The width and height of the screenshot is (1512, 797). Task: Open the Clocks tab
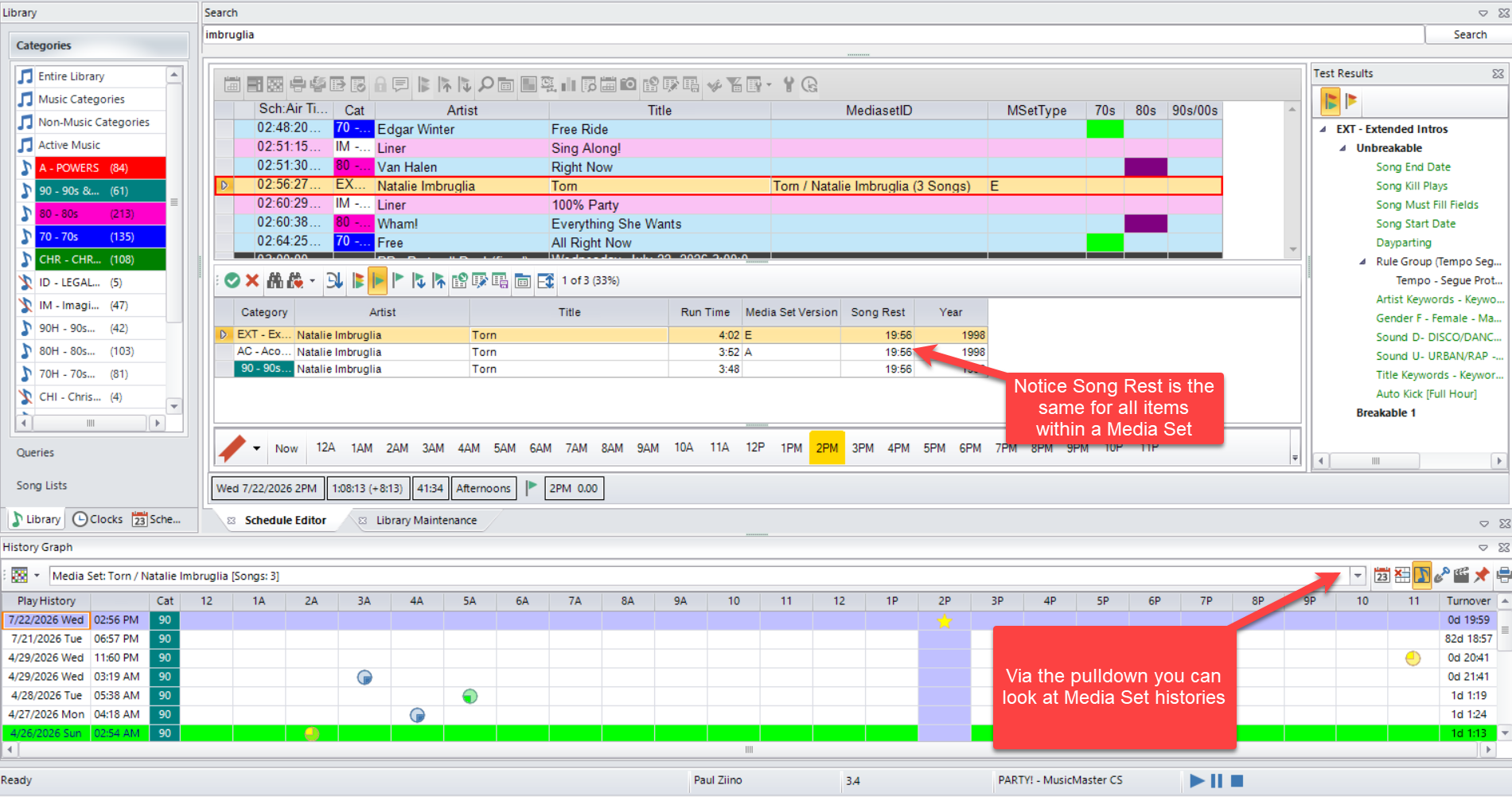point(98,519)
